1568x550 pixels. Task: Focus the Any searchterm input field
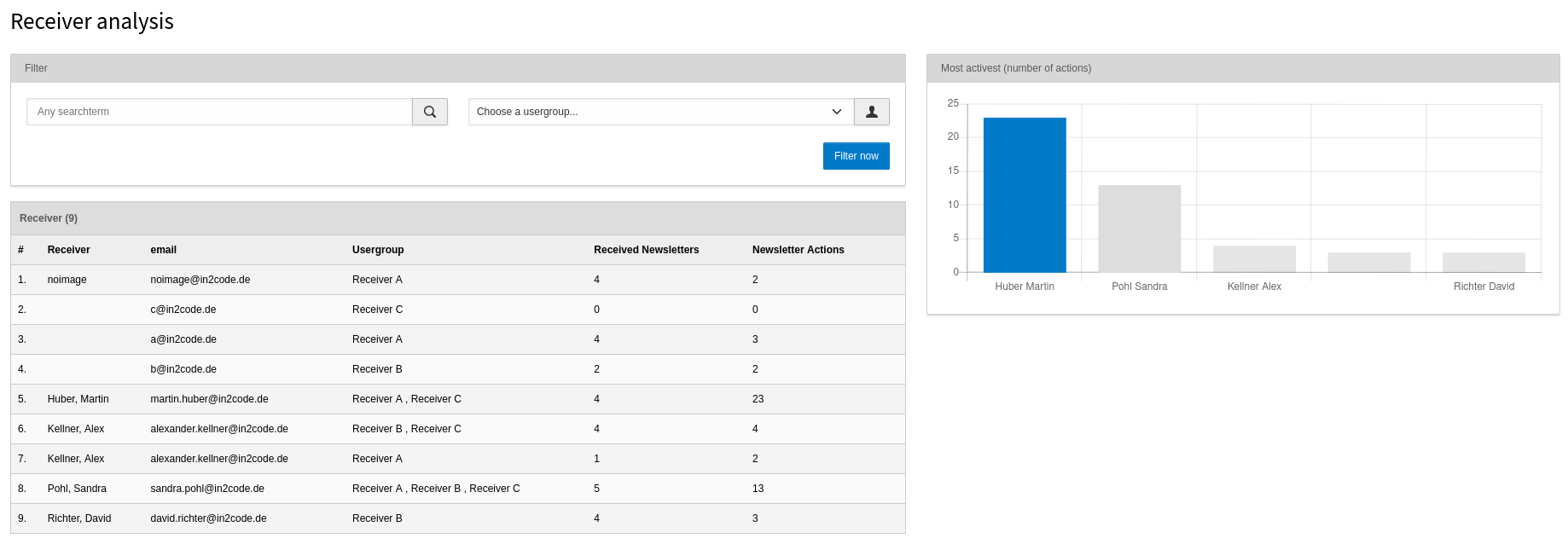point(219,112)
